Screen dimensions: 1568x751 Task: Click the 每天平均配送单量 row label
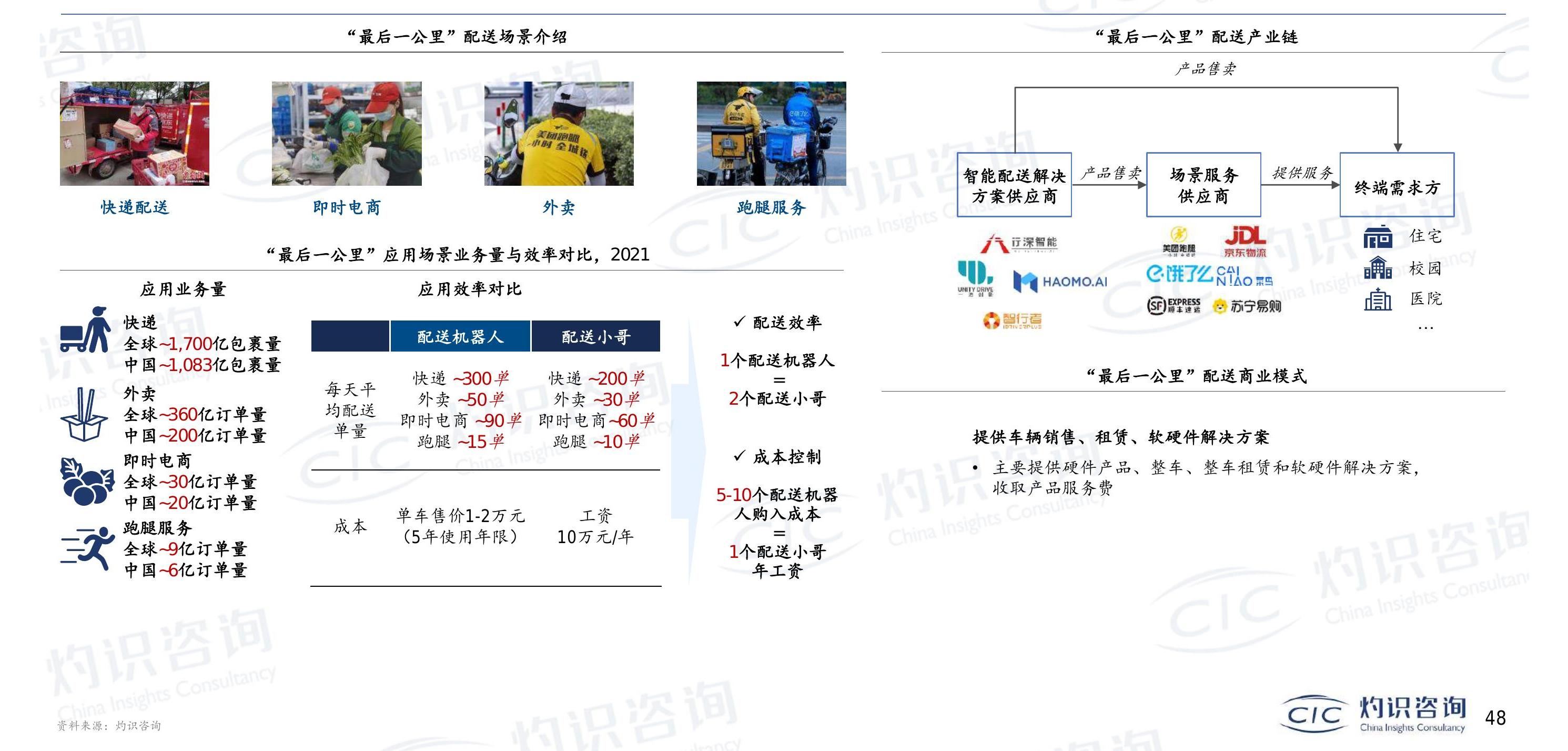click(350, 410)
